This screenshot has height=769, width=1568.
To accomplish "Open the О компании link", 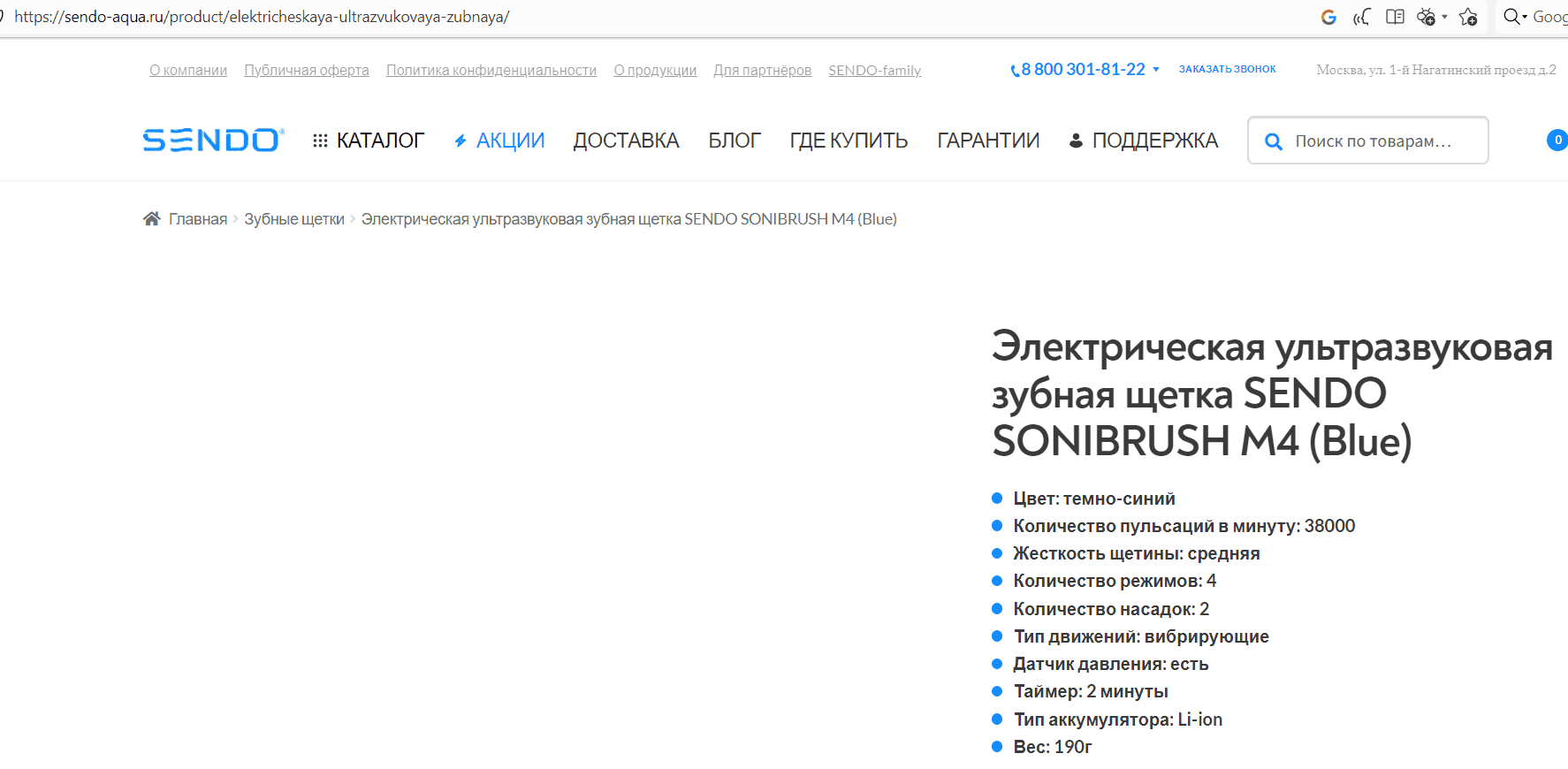I will click(188, 71).
